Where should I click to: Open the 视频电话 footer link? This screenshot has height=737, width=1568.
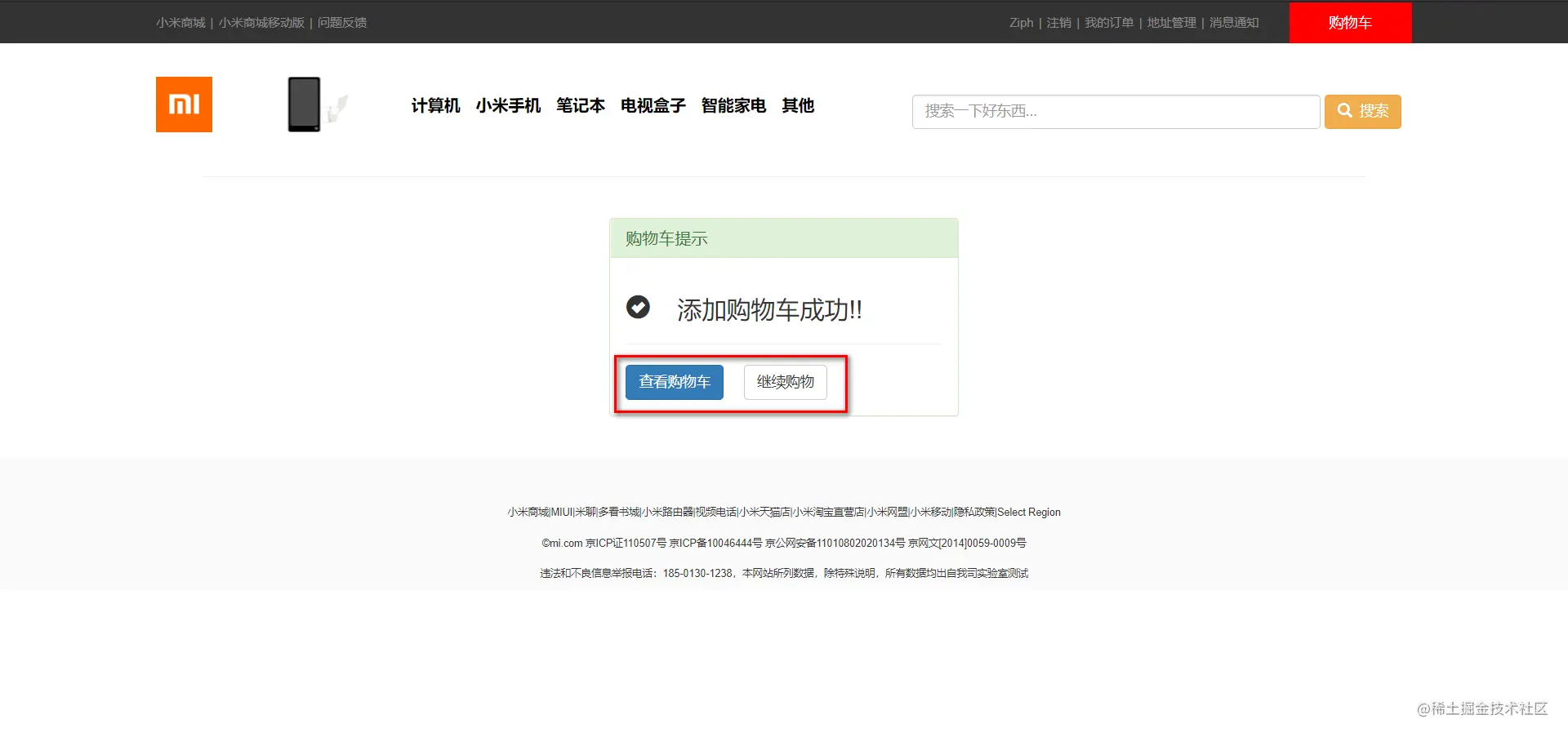point(716,513)
